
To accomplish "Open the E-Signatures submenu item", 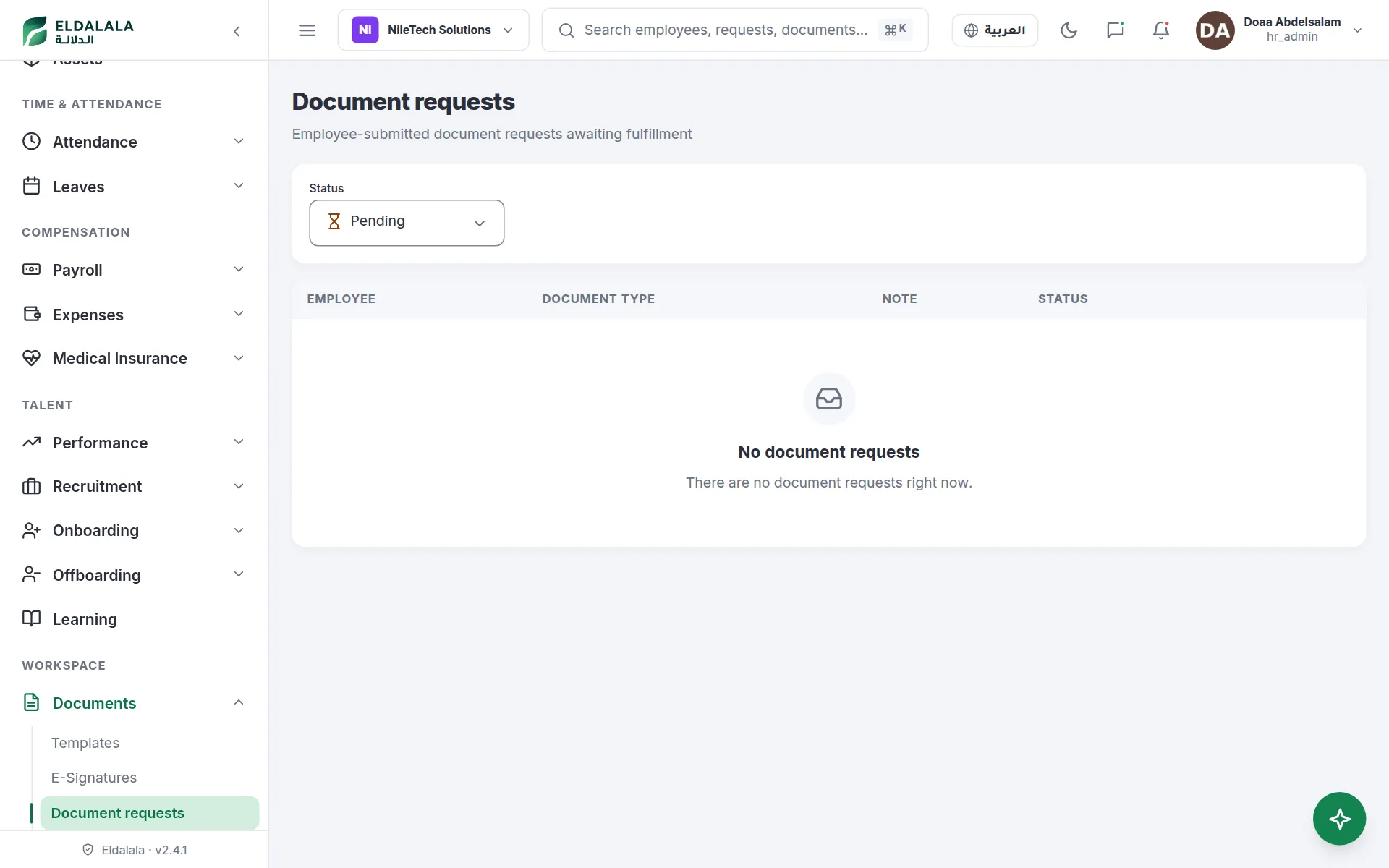I will (94, 778).
